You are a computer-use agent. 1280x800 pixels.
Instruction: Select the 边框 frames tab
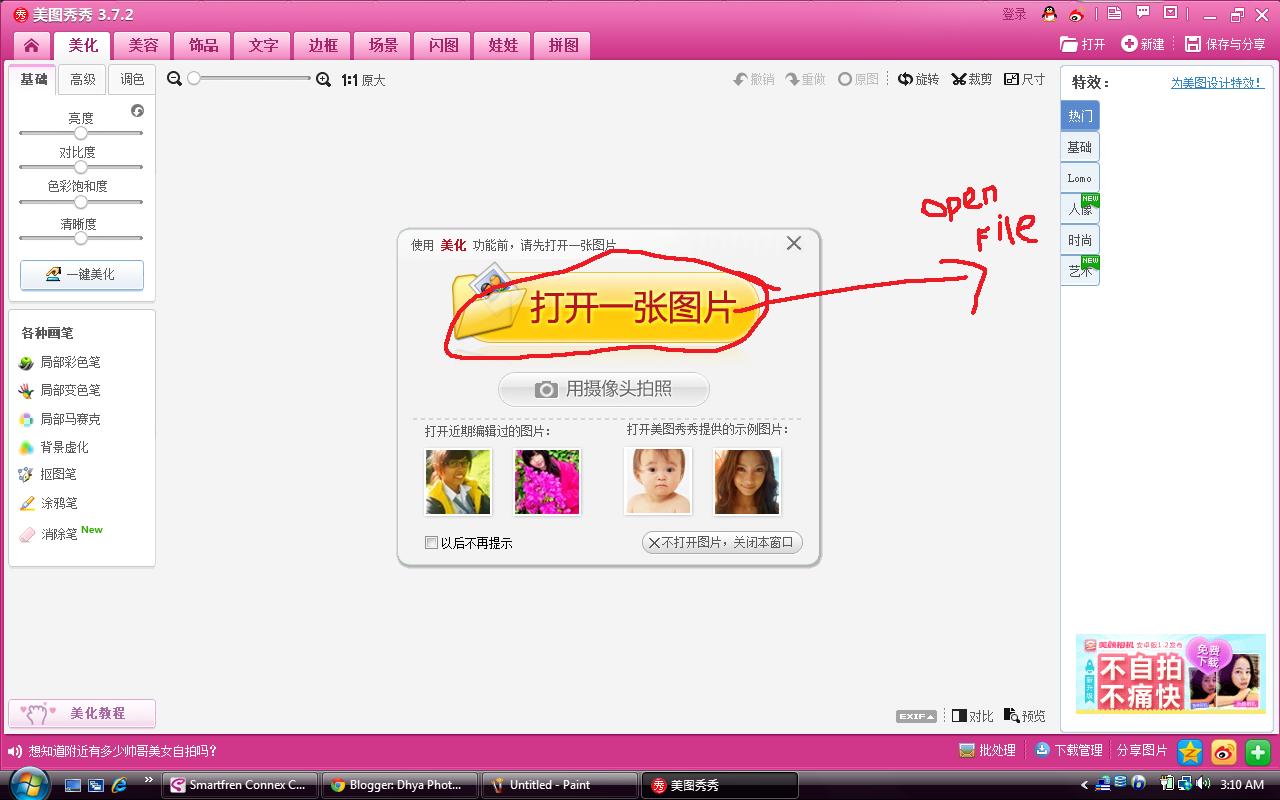323,45
